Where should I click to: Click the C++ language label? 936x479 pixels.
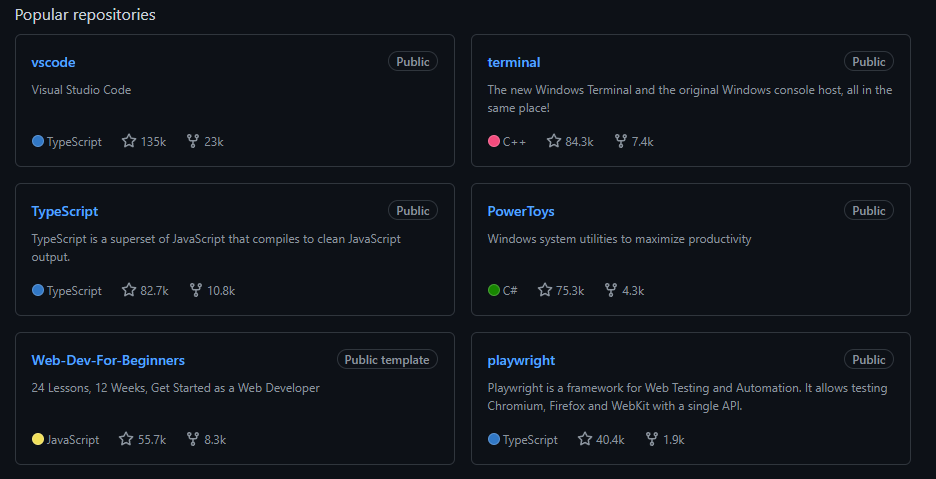click(515, 142)
